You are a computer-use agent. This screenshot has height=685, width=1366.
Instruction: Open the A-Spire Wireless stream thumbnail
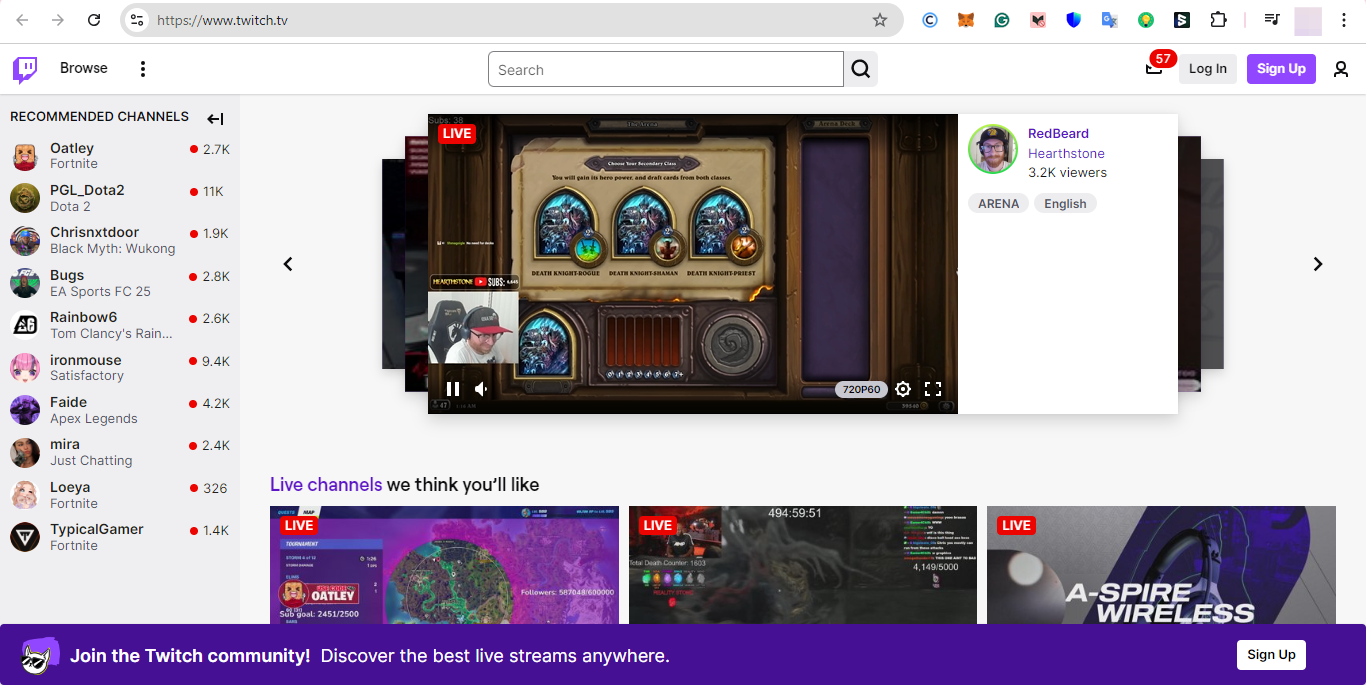click(x=1161, y=565)
